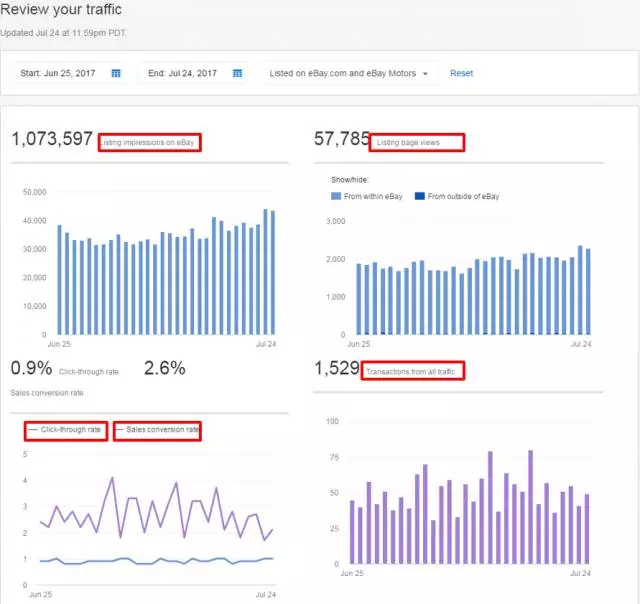Click the End date field Jul 24, 2017
Image resolution: width=640 pixels, height=604 pixels.
point(181,73)
